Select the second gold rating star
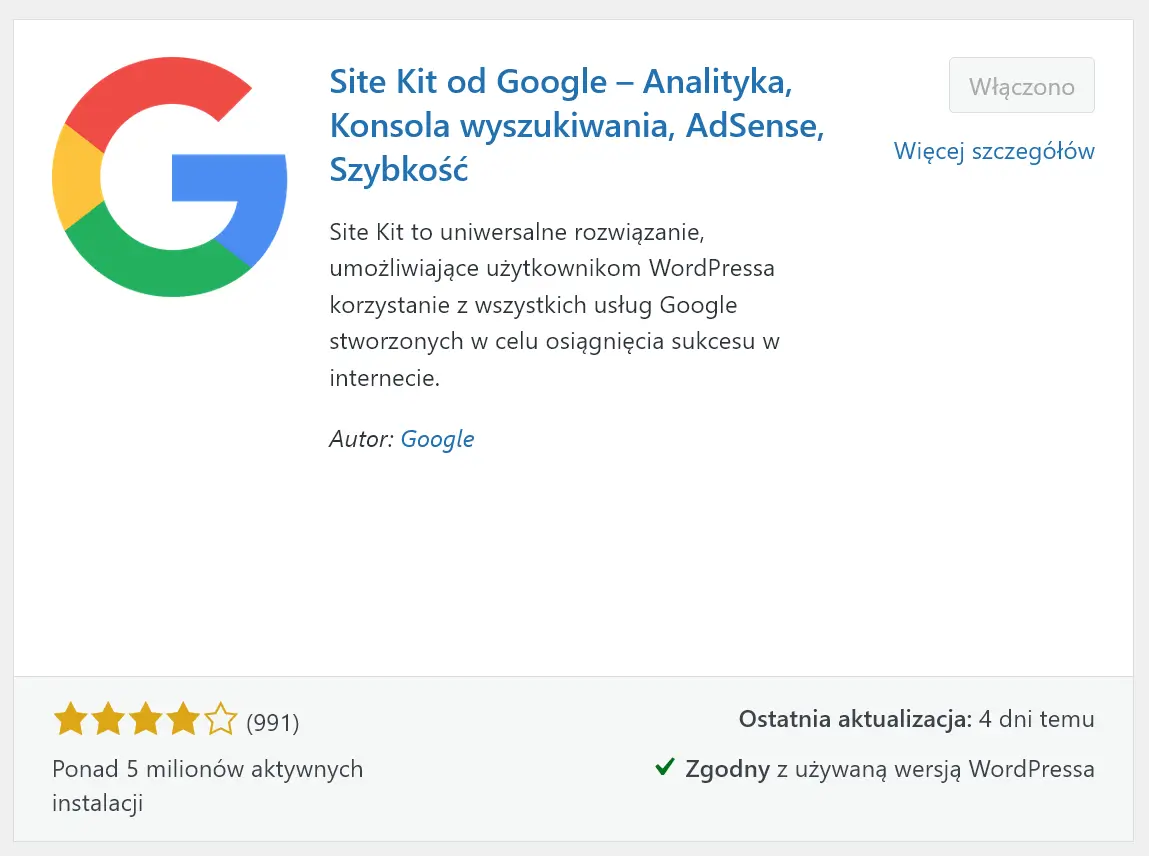 [x=105, y=718]
